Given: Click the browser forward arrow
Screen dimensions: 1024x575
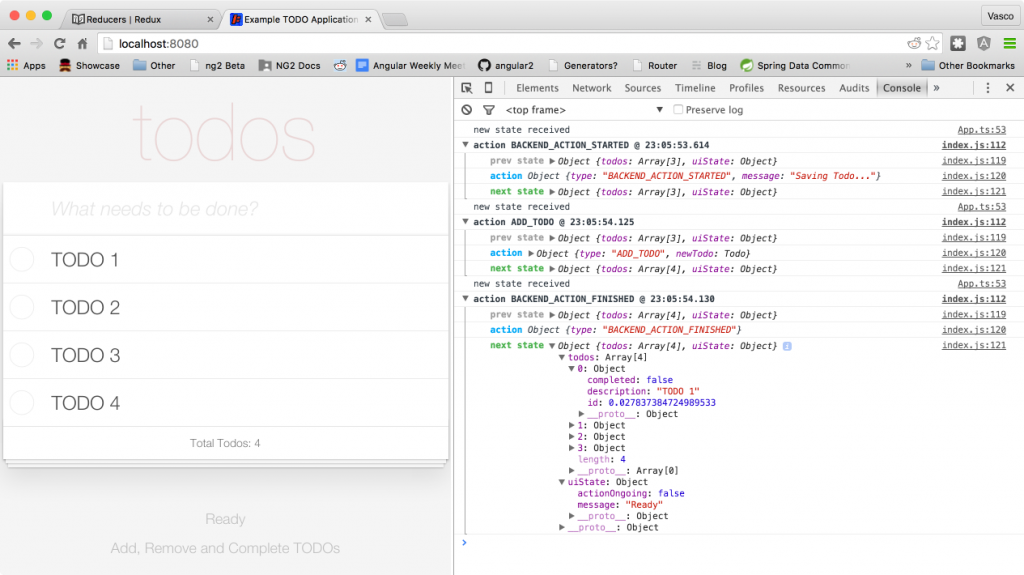Looking at the screenshot, I should coord(37,44).
